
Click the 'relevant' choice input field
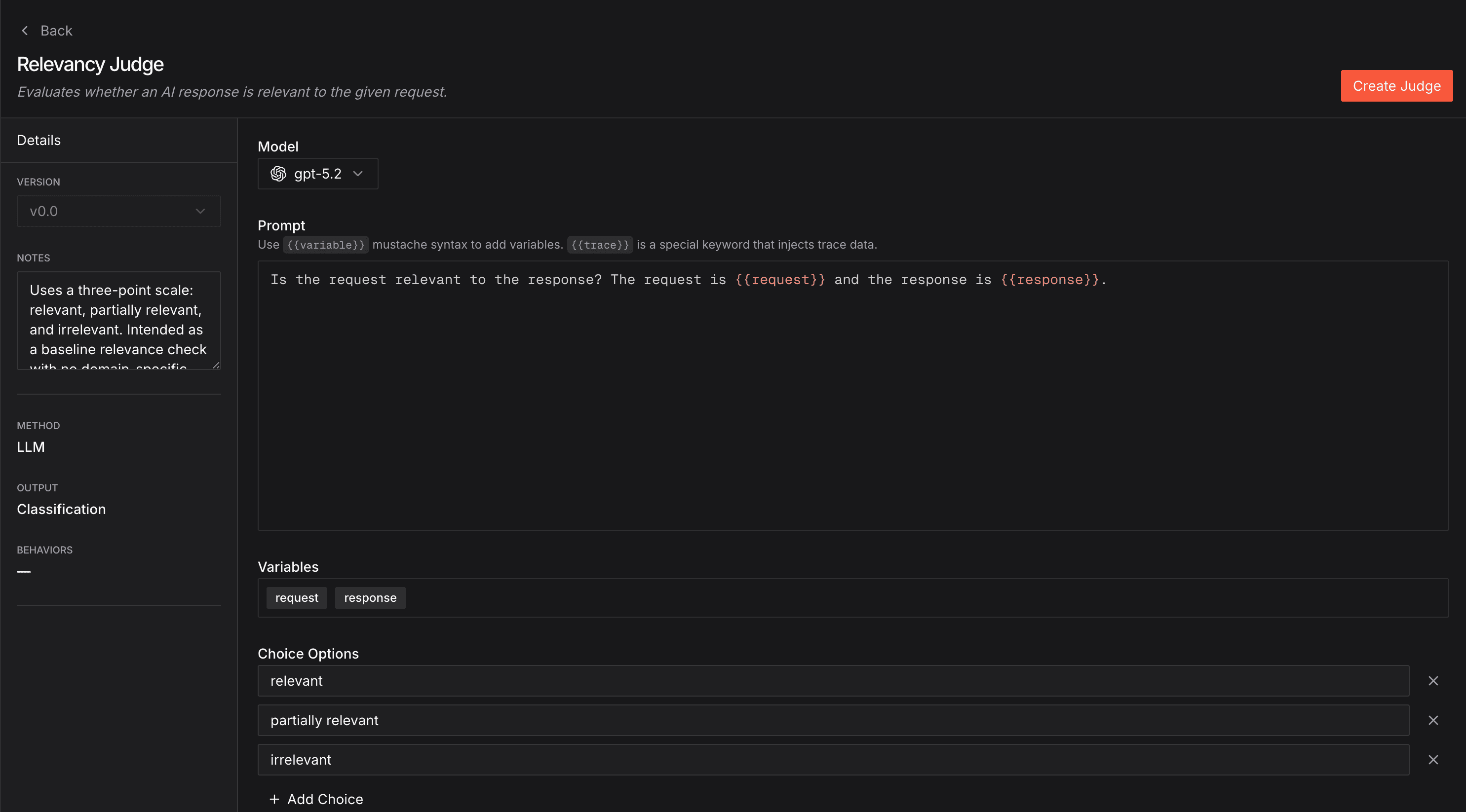tap(833, 681)
